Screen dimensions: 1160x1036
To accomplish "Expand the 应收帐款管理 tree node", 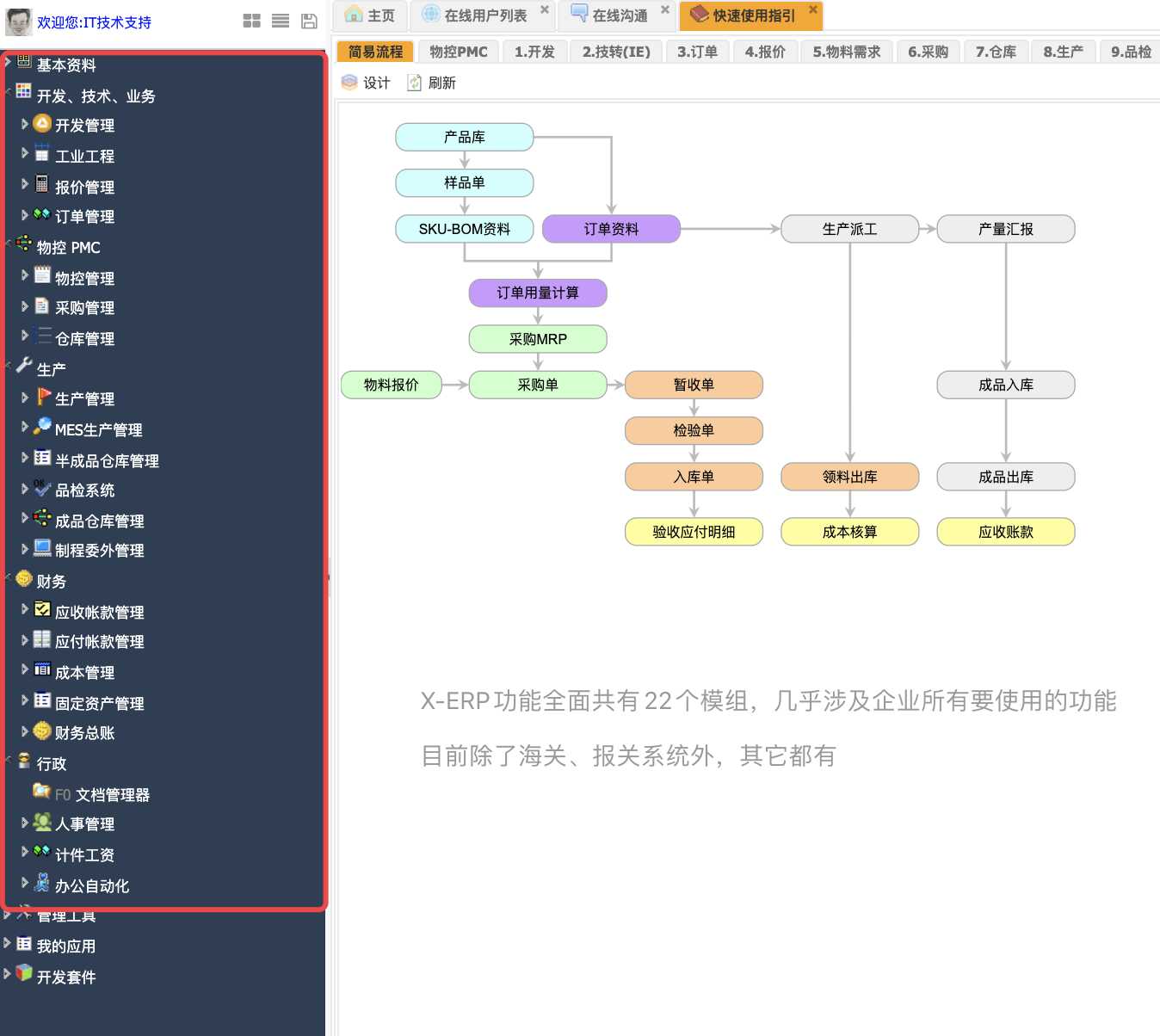I will coord(25,610).
